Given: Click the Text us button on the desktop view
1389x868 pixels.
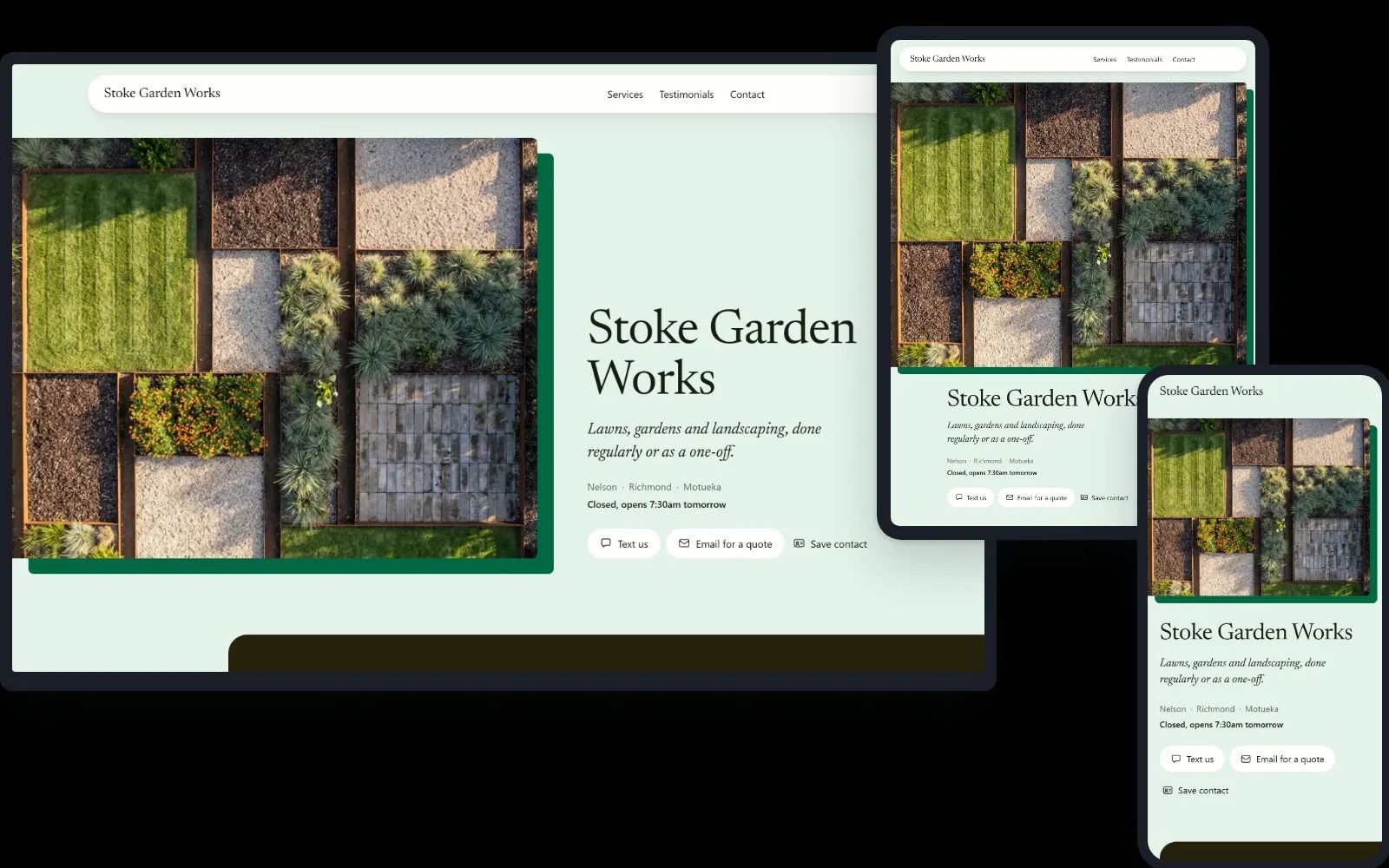Looking at the screenshot, I should [623, 543].
